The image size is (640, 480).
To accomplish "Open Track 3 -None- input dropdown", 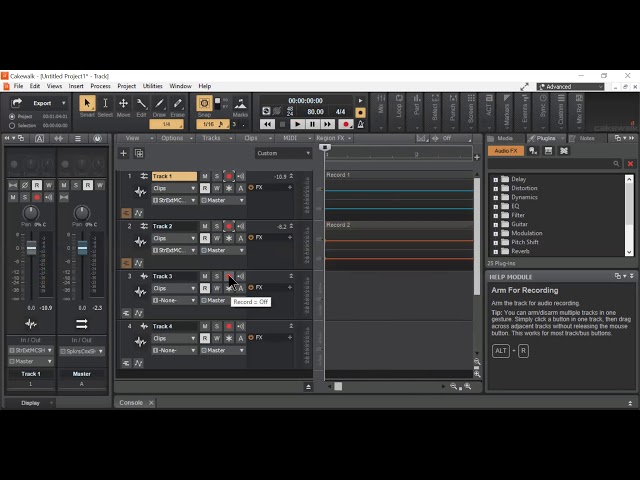I will coord(174,300).
